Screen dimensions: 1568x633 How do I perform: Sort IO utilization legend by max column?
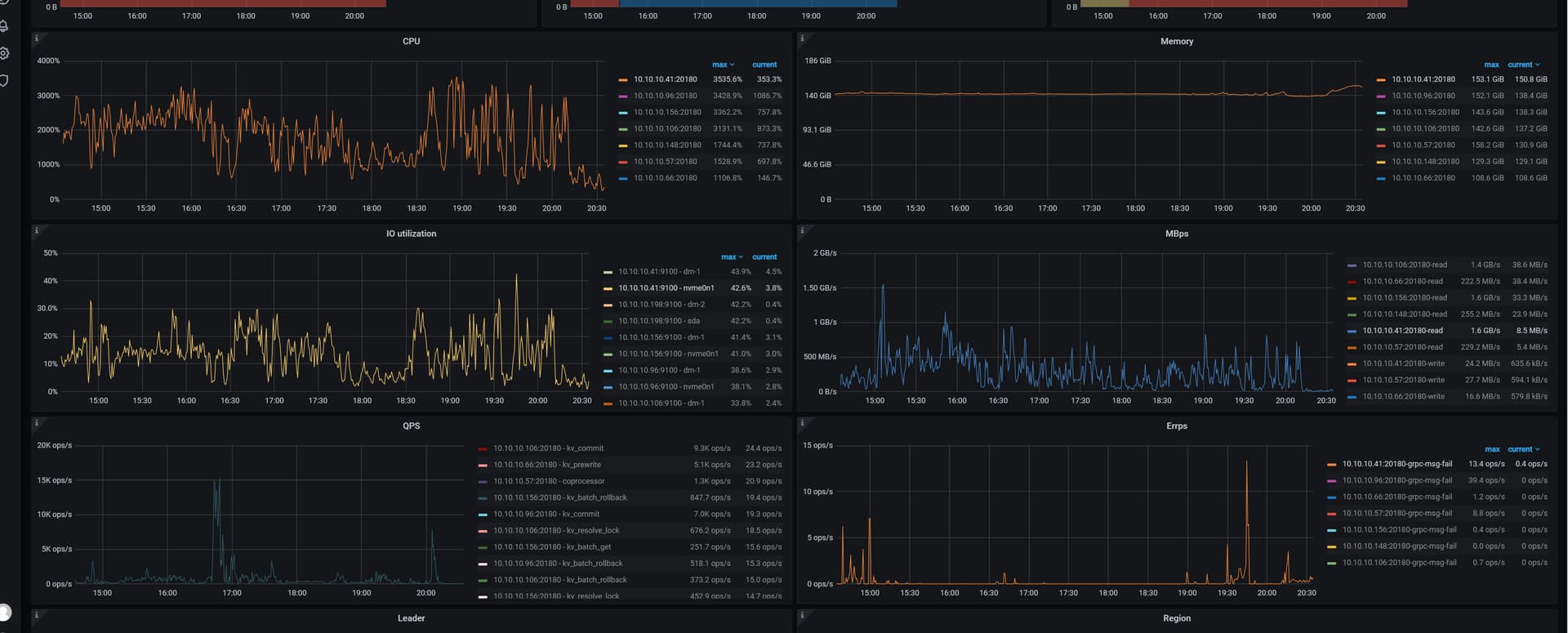(731, 257)
